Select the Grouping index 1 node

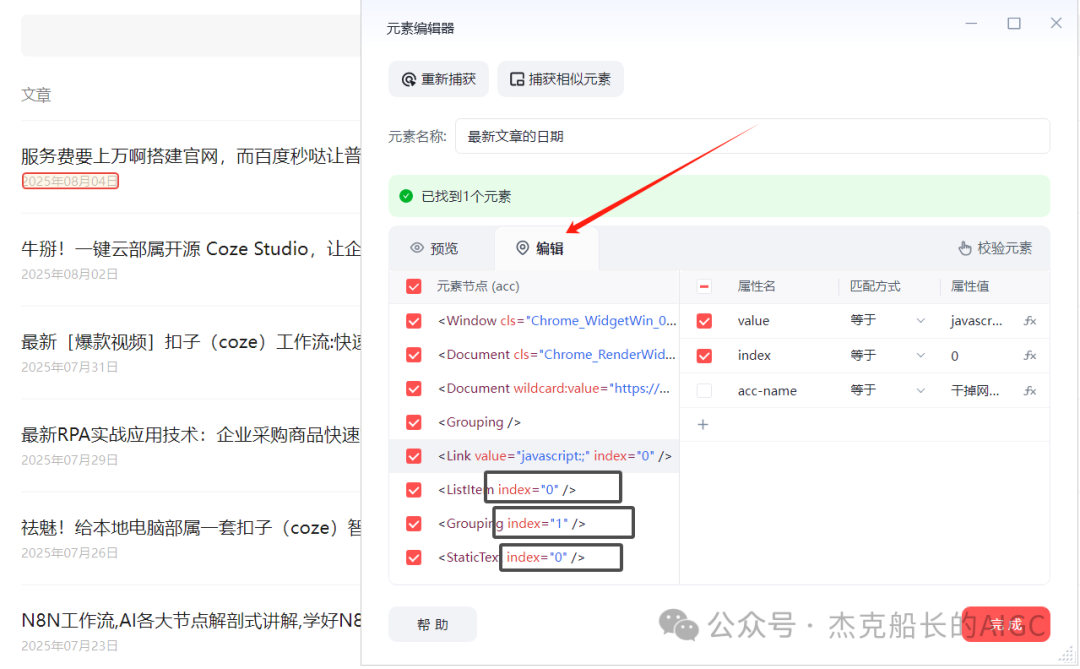(x=512, y=524)
